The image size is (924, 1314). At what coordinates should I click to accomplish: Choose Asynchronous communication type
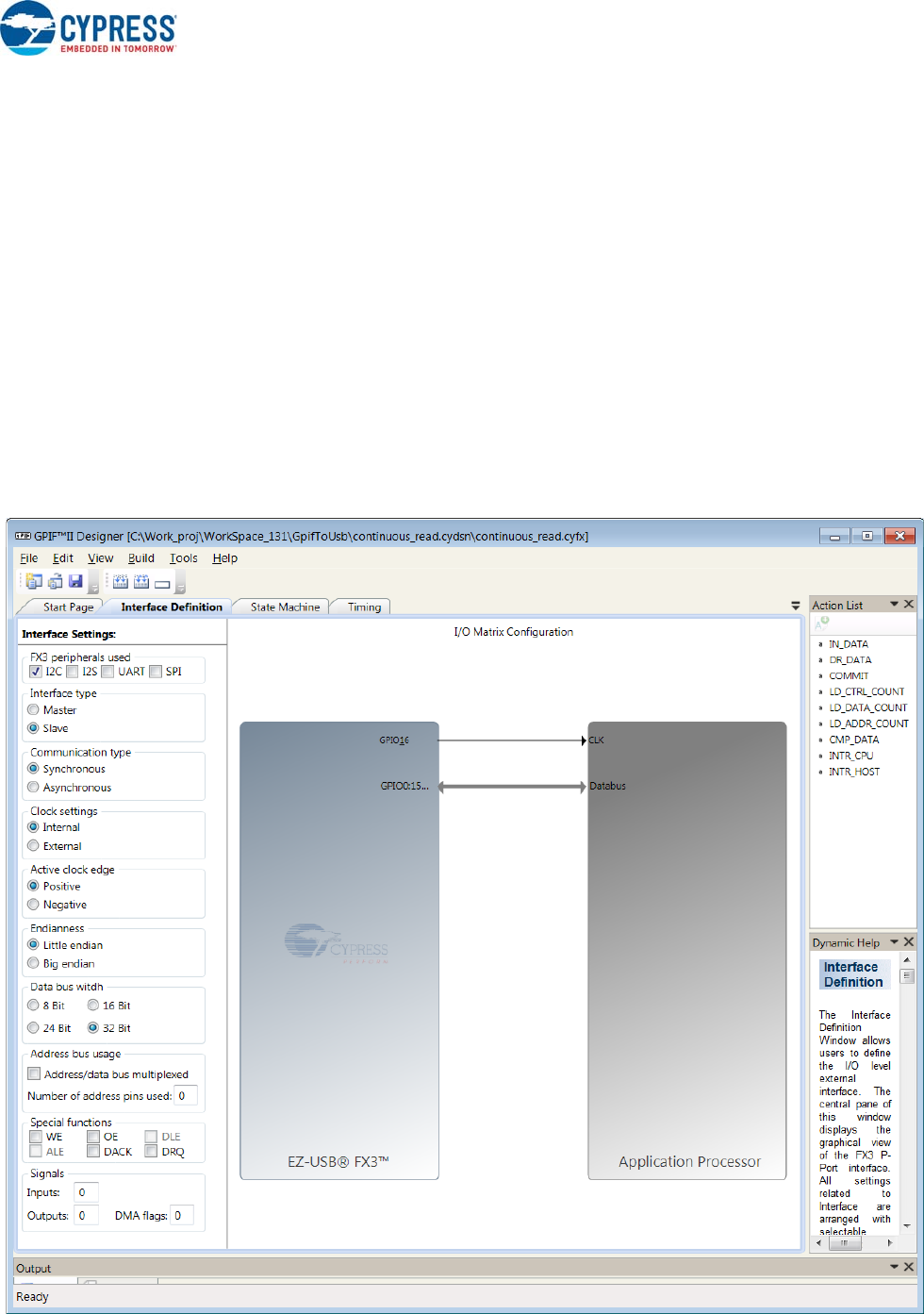coord(34,788)
